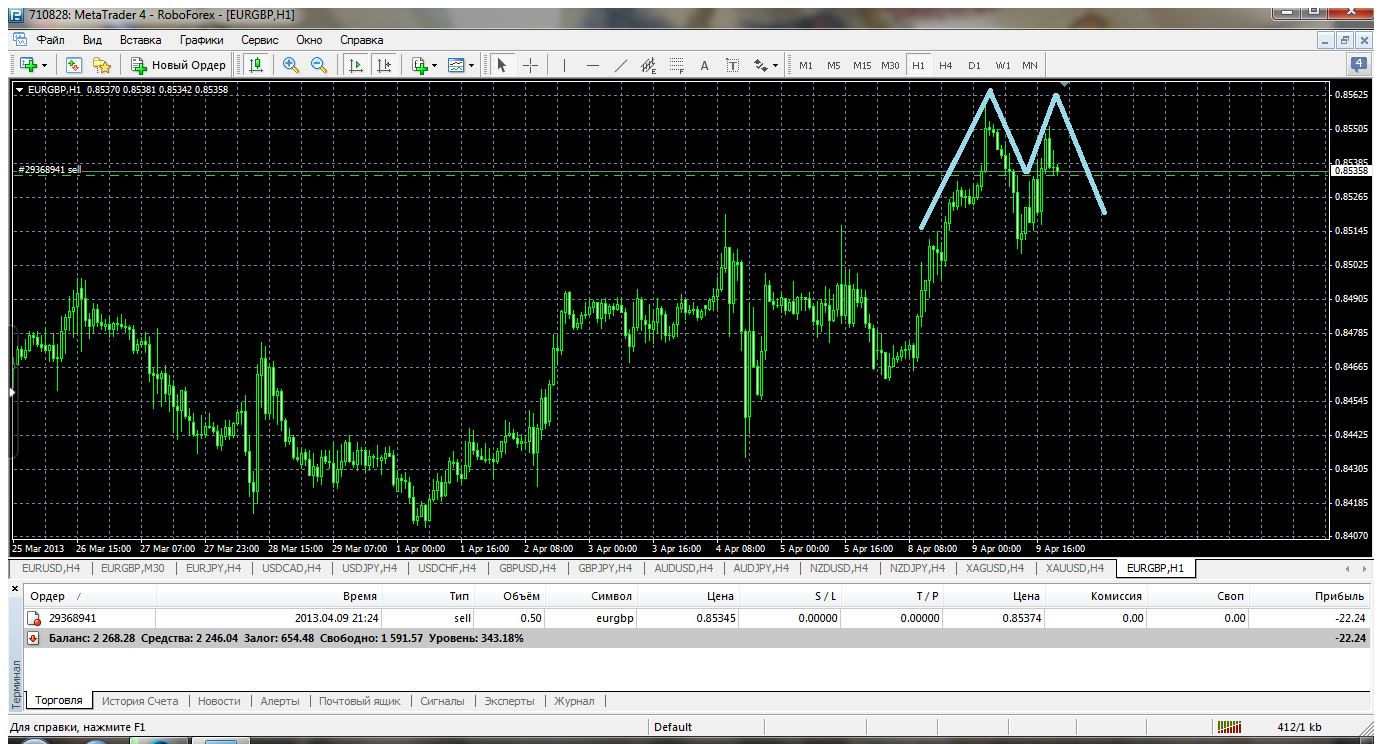
Task: Open the Графики menu
Action: click(201, 40)
